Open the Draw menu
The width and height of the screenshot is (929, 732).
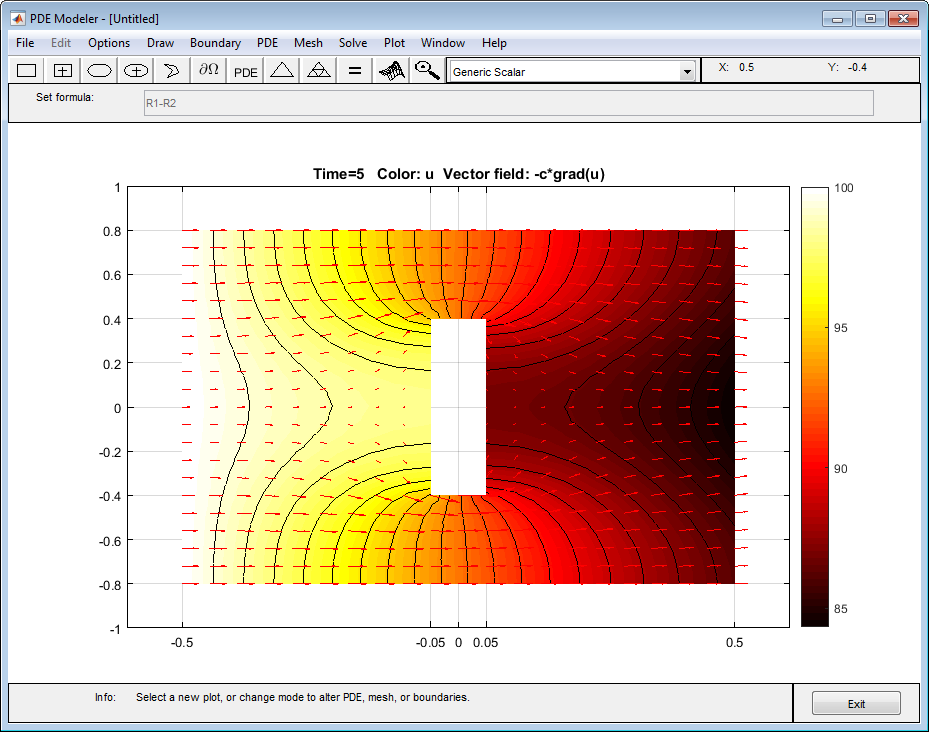161,43
